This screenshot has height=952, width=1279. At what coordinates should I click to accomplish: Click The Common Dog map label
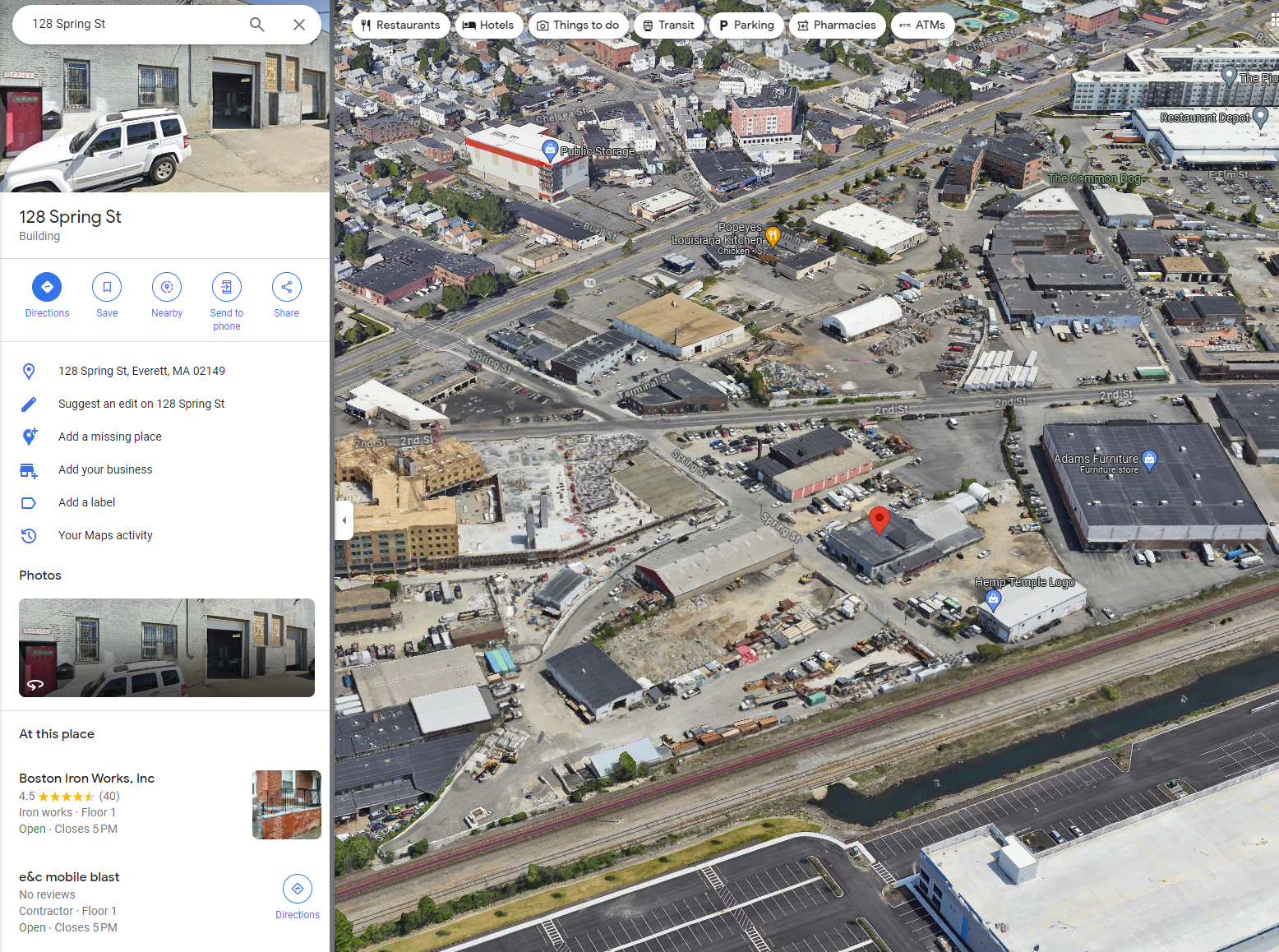pyautogui.click(x=1095, y=178)
